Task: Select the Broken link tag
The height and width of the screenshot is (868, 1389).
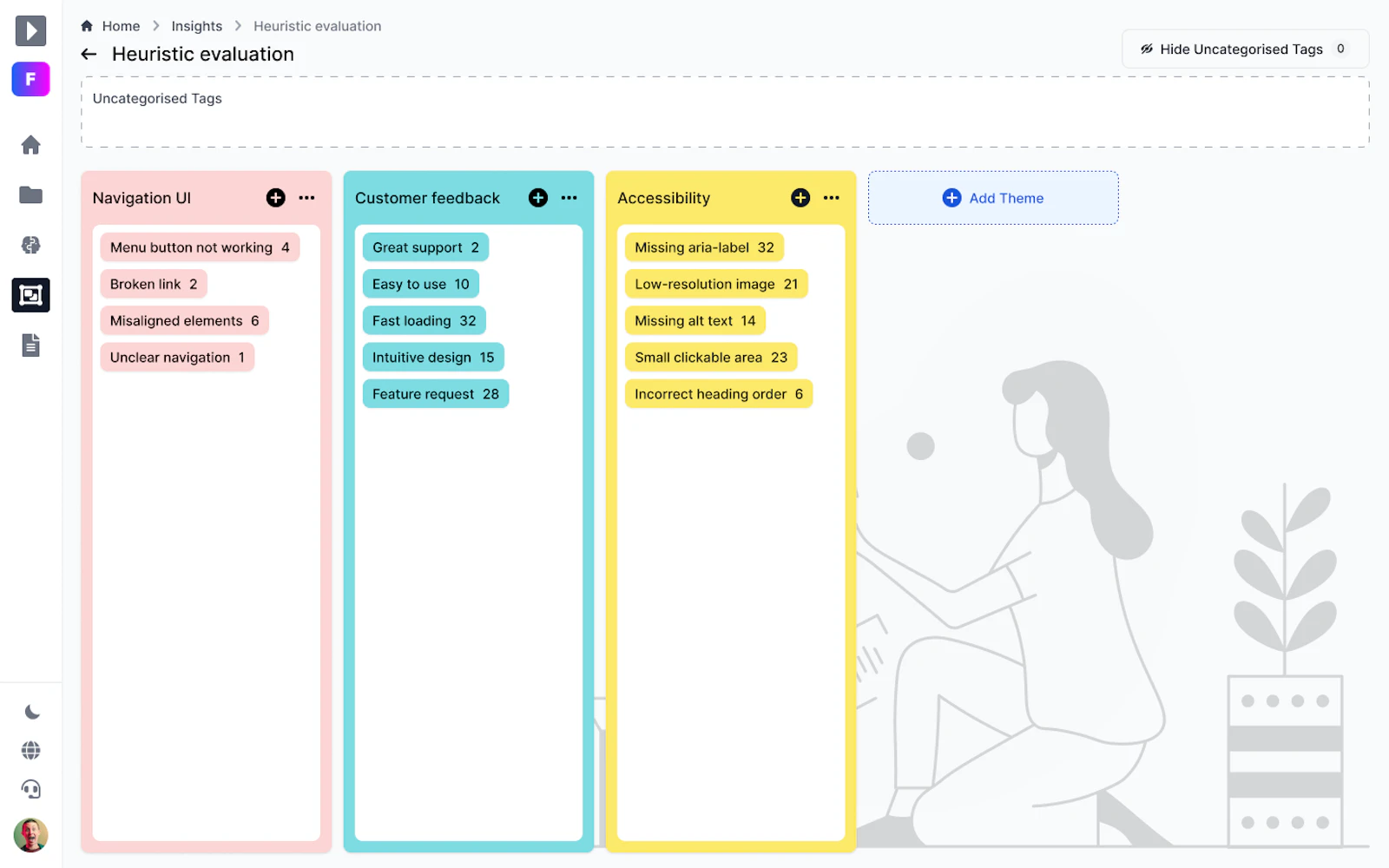Action: (154, 284)
